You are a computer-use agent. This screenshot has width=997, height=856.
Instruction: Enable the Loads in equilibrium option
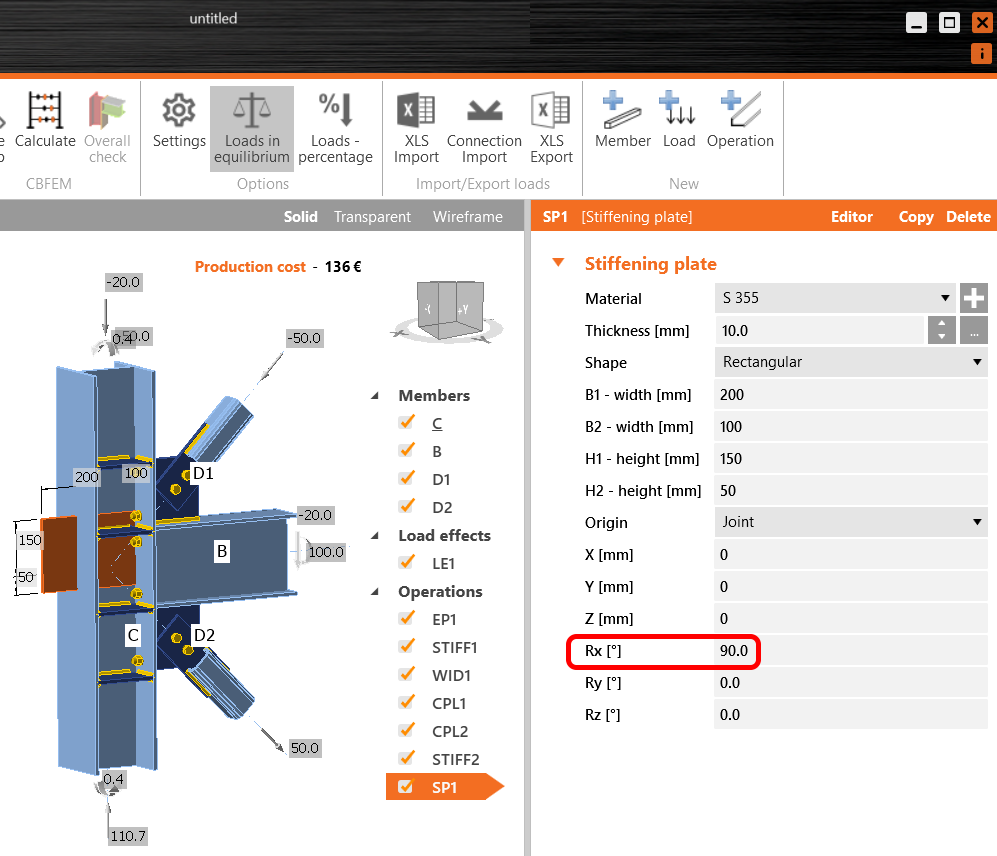251,126
